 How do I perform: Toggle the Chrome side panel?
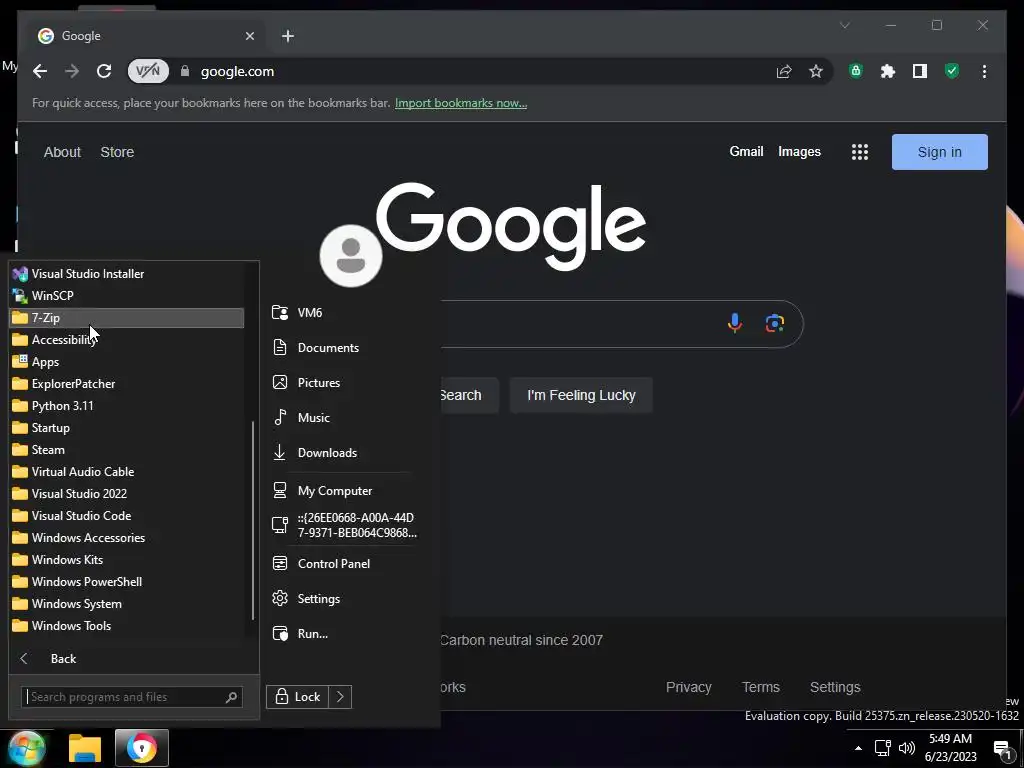click(920, 71)
